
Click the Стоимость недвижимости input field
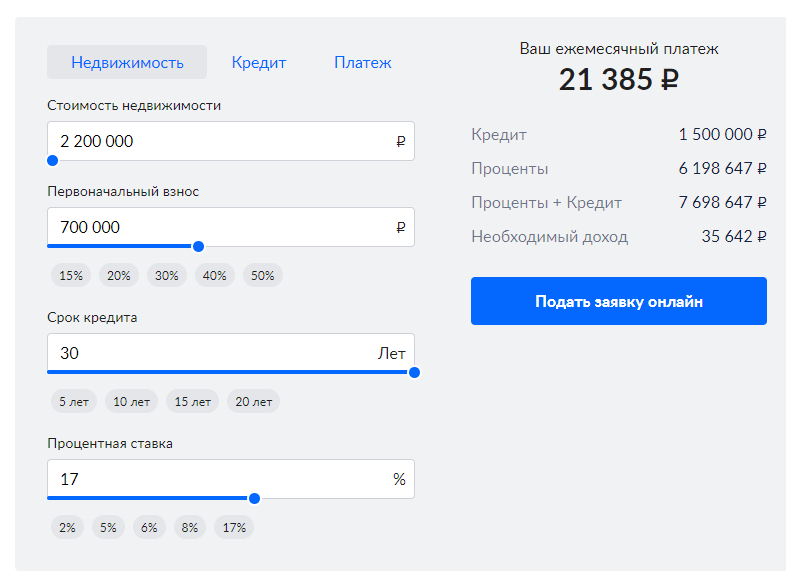coord(220,141)
